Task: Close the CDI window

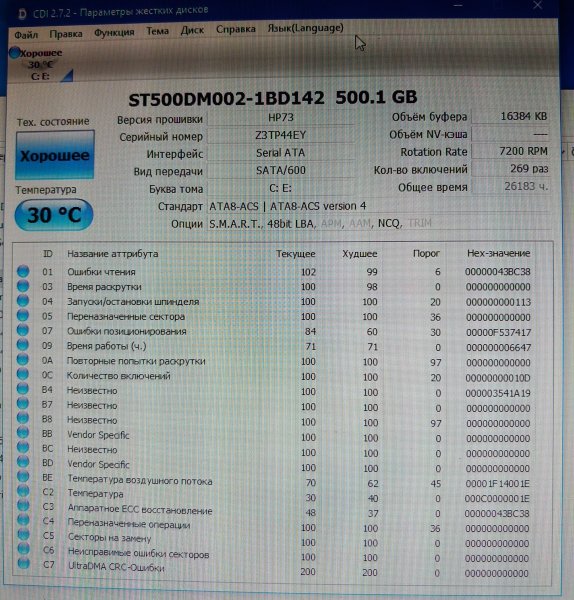Action: click(537, 5)
